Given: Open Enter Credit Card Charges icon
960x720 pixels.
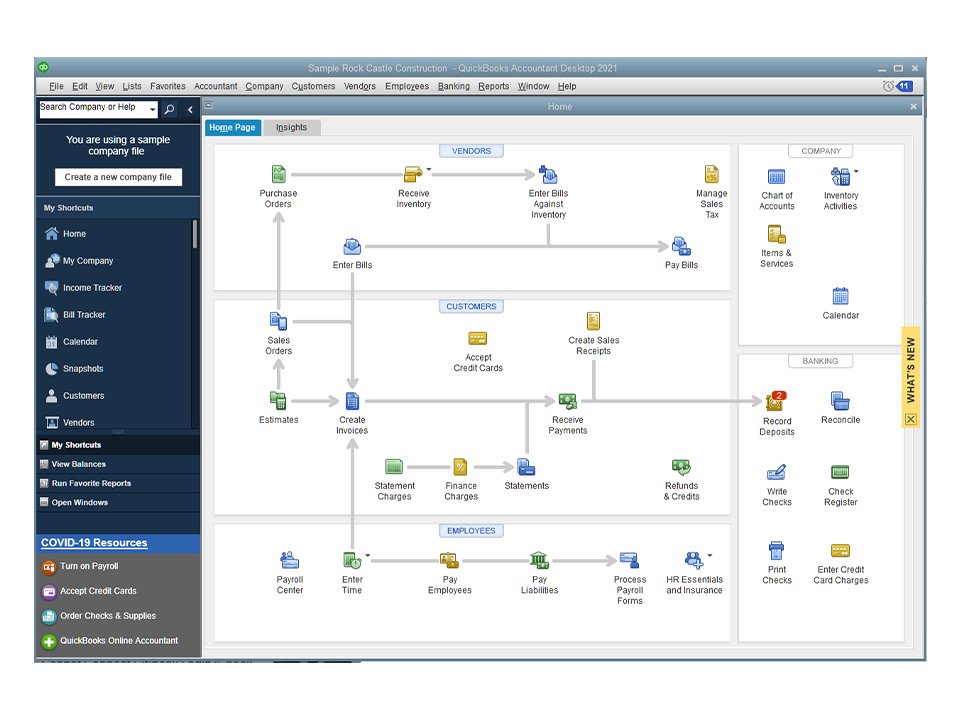Looking at the screenshot, I should (841, 550).
